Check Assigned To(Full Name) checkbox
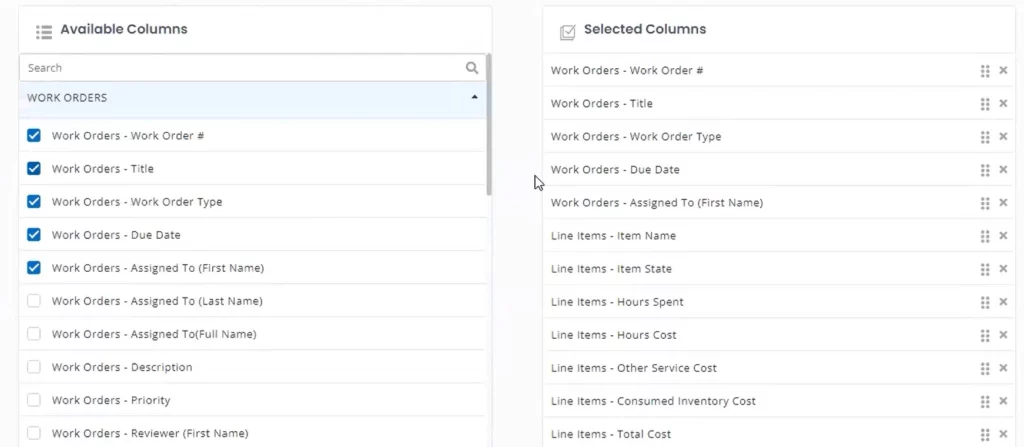The image size is (1024, 447). point(33,334)
